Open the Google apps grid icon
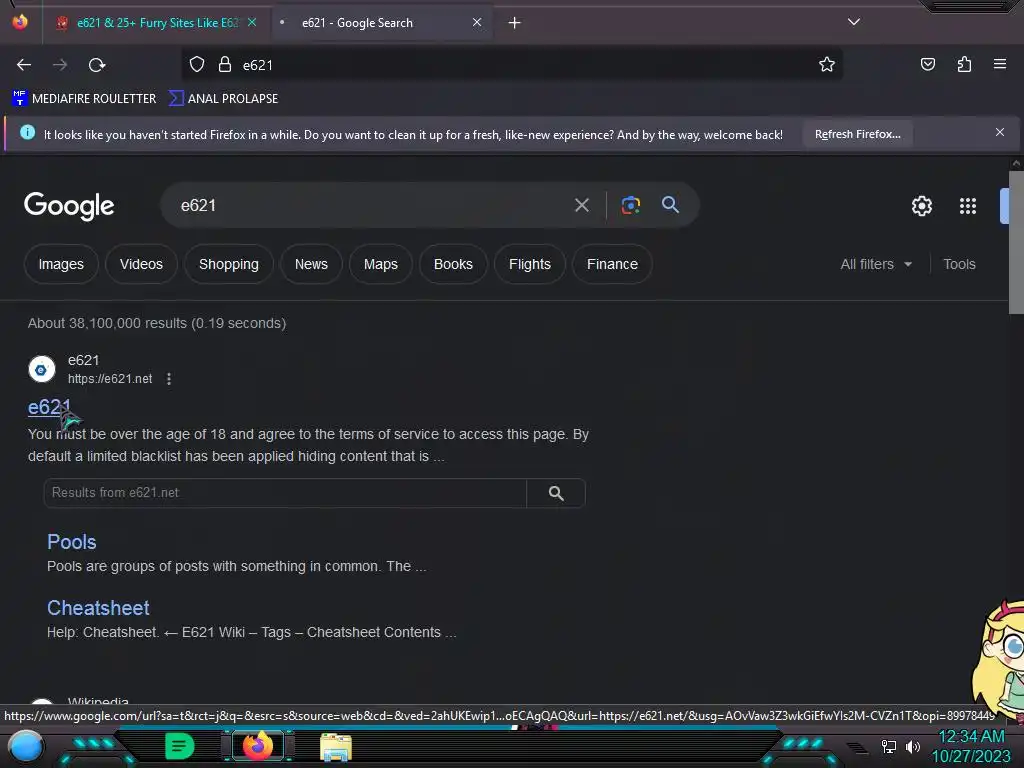Screen dimensions: 1024x768 967,206
